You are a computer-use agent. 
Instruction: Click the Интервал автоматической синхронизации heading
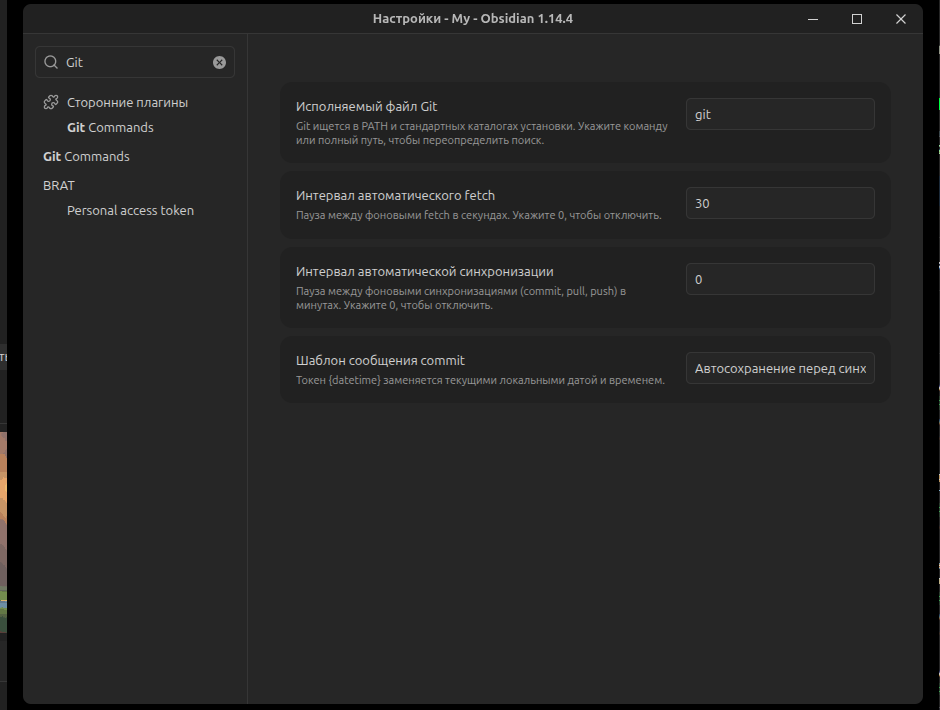tap(424, 272)
